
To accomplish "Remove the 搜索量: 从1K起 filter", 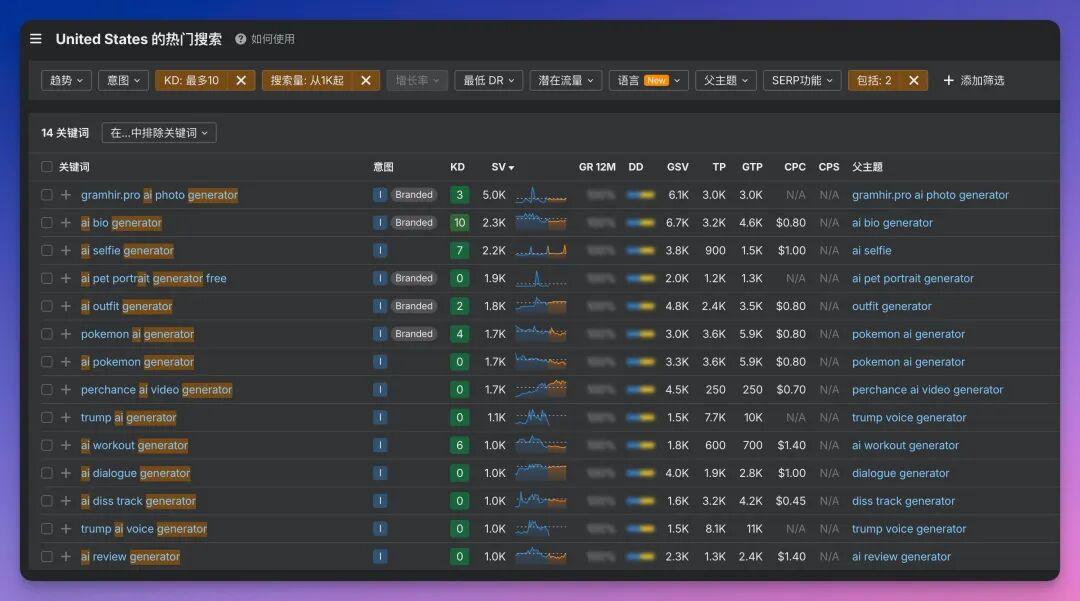I will (x=366, y=80).
